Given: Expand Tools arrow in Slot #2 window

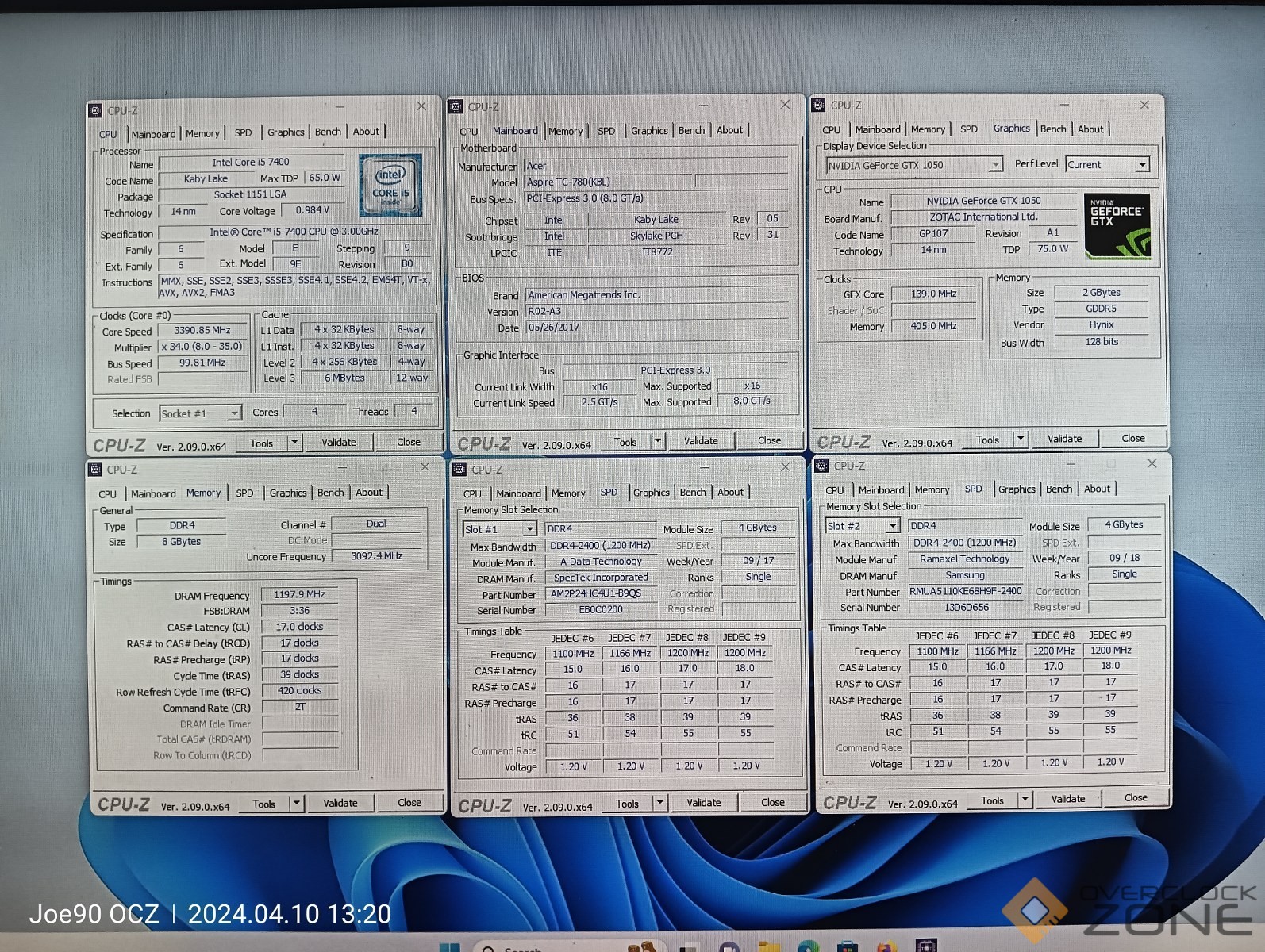Looking at the screenshot, I should [x=1025, y=800].
